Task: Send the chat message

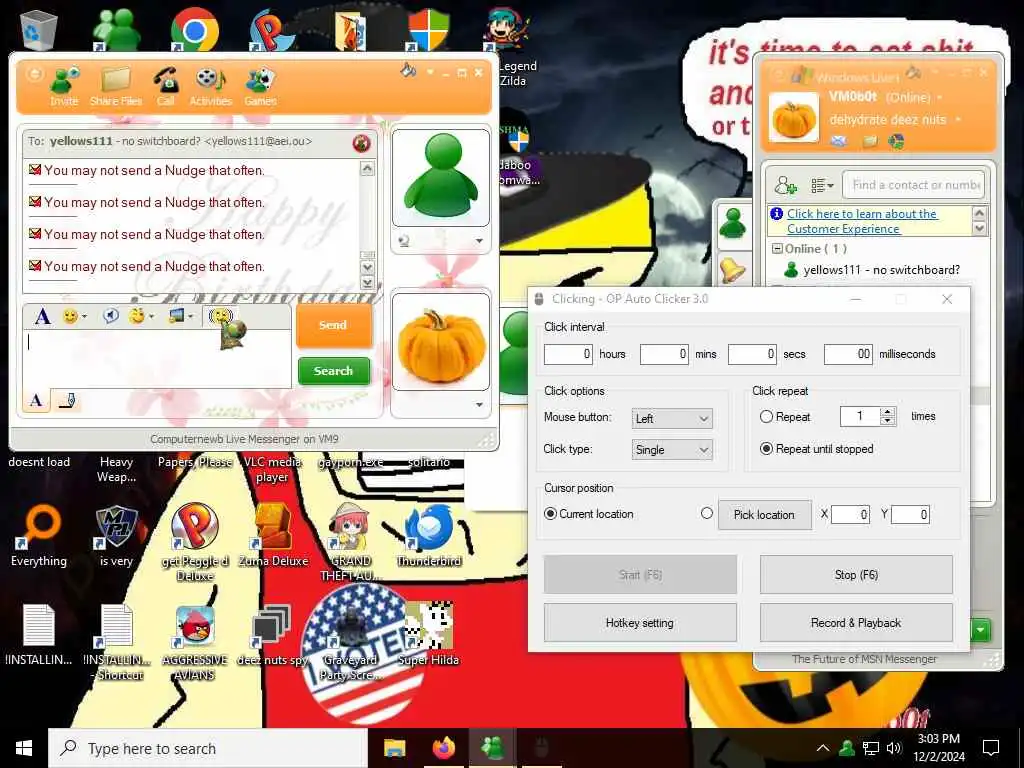Action: point(334,325)
